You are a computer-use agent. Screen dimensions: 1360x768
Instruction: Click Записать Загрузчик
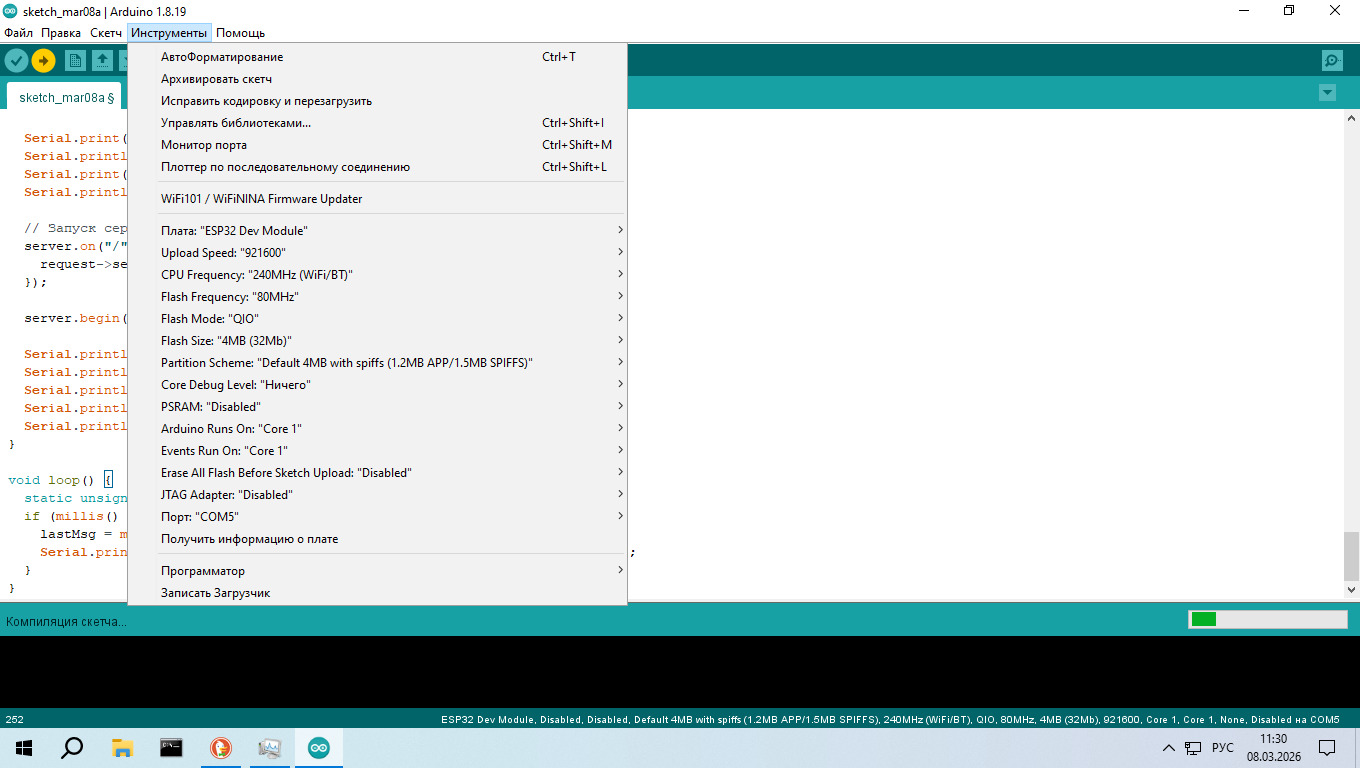pos(216,593)
